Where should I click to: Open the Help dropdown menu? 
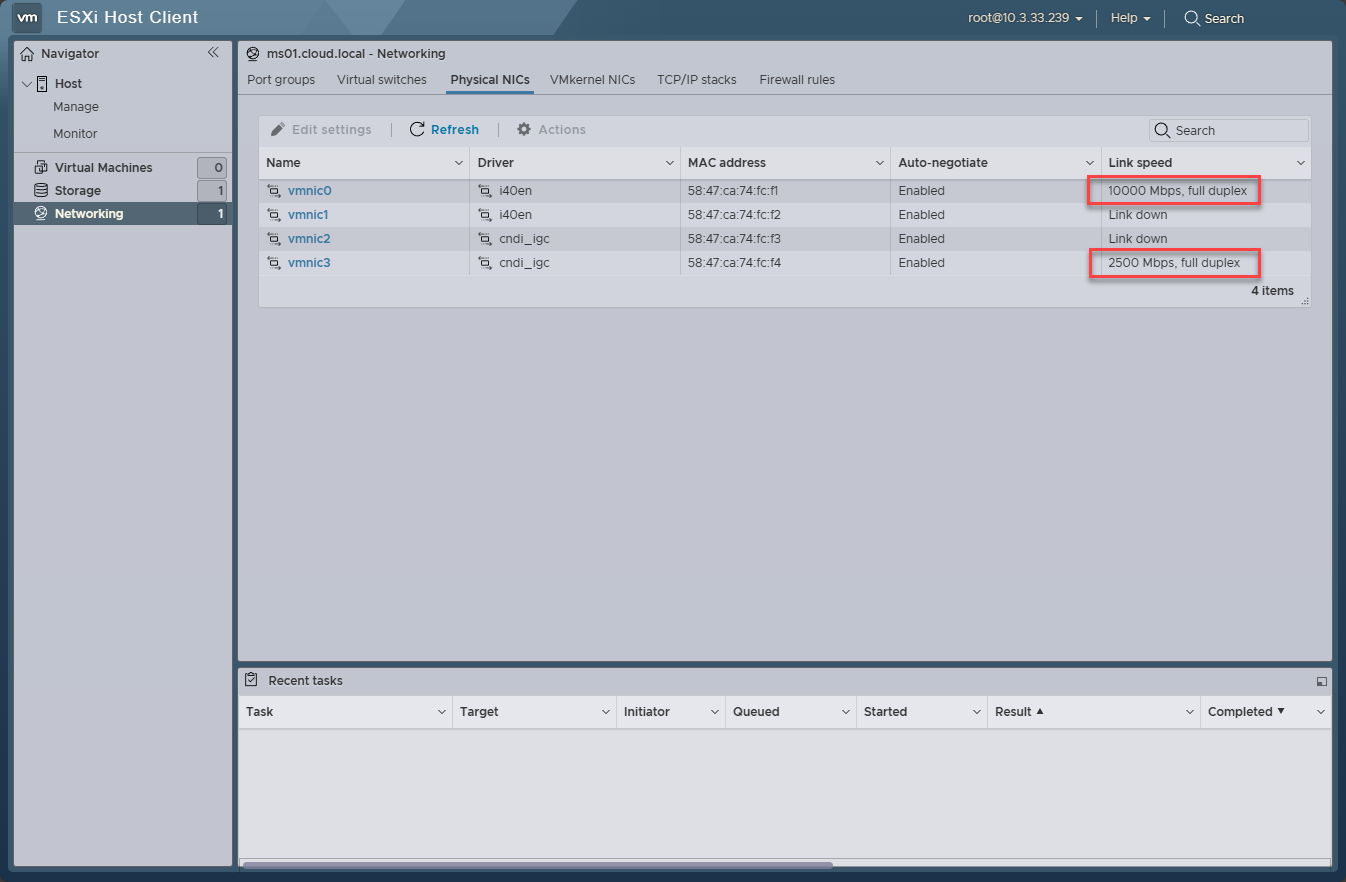(1130, 18)
